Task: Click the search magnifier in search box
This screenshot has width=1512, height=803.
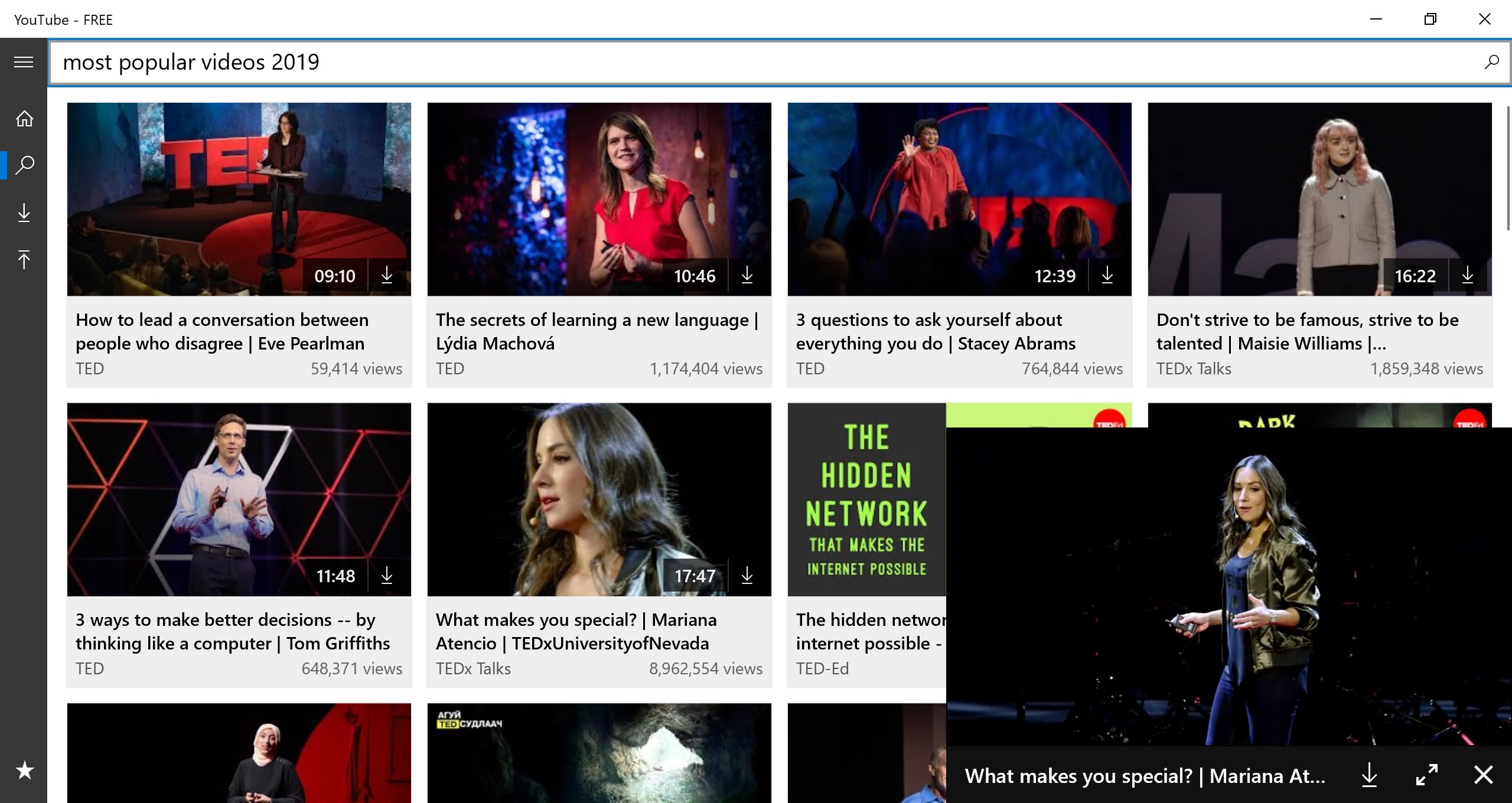Action: (x=1491, y=62)
